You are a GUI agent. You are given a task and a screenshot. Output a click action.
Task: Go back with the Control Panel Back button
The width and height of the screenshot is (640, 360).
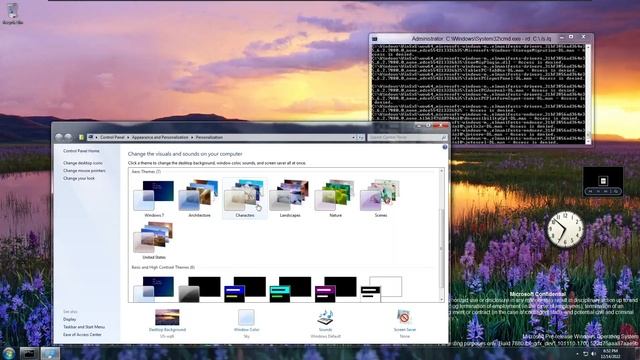59,138
